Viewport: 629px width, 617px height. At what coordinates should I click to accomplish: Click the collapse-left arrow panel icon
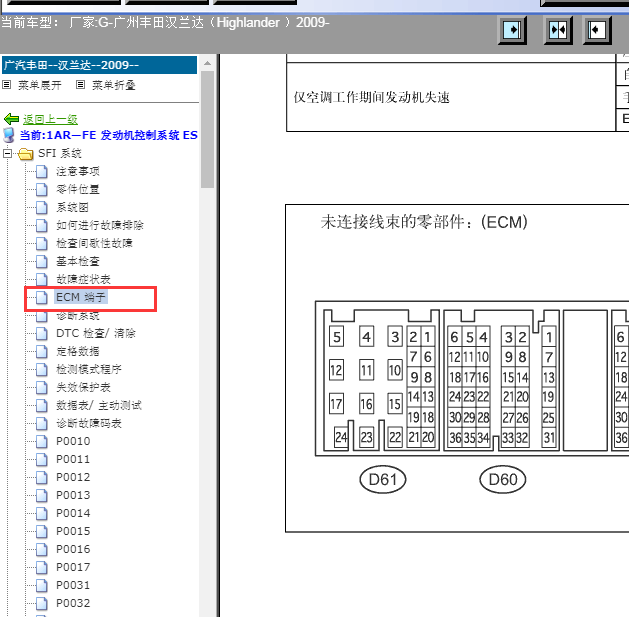[597, 30]
